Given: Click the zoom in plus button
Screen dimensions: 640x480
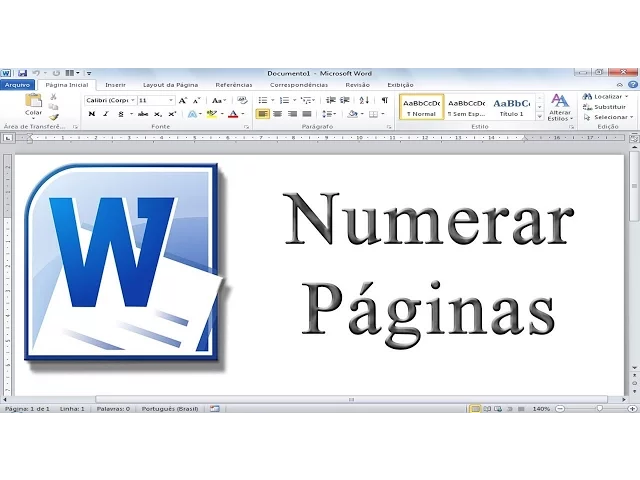Looking at the screenshot, I should (633, 409).
